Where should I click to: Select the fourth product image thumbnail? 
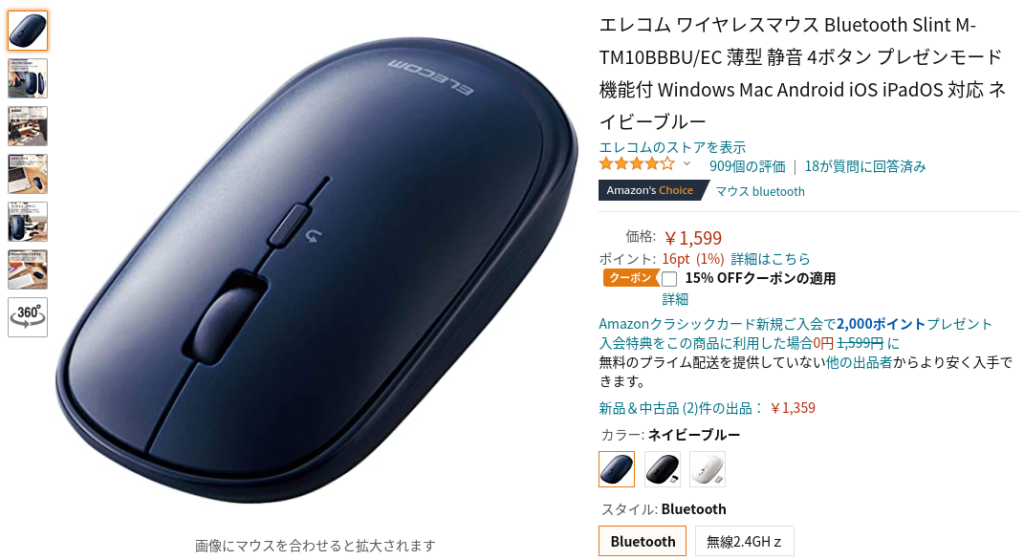[27, 174]
